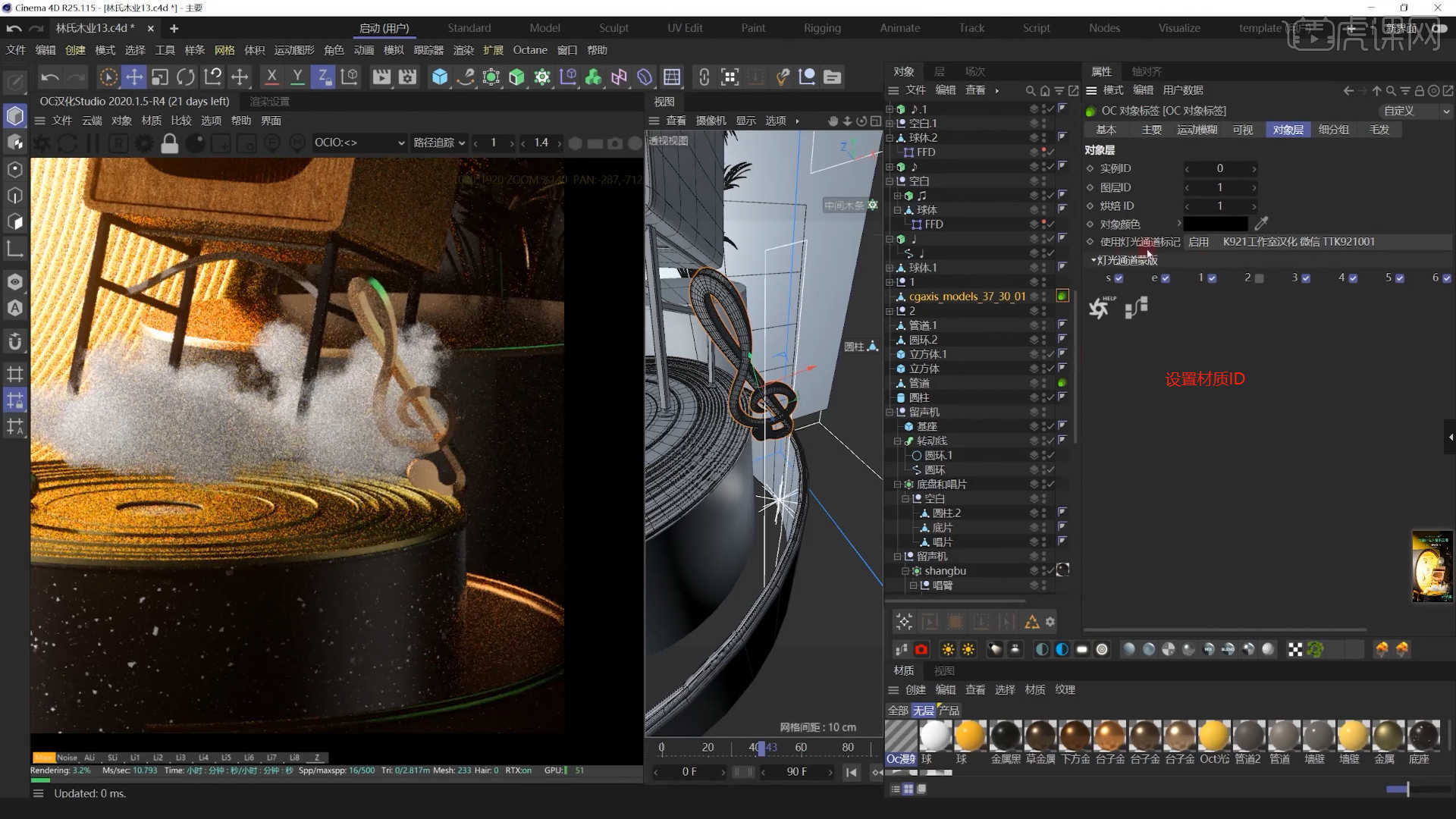
Task: Click the 全部 material filter button
Action: pyautogui.click(x=898, y=711)
